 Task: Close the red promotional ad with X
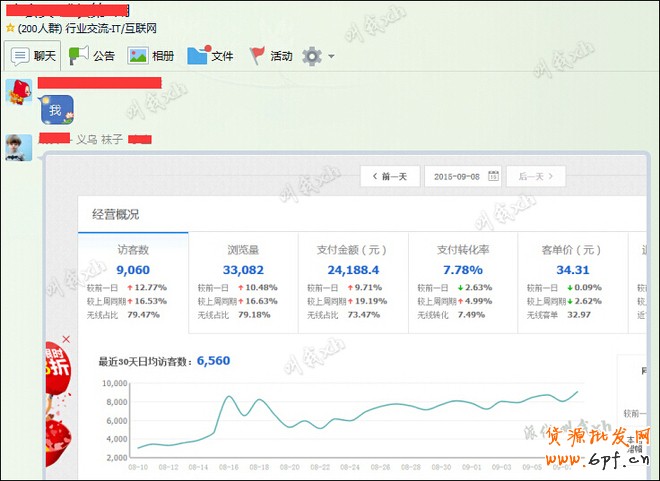tap(67, 340)
